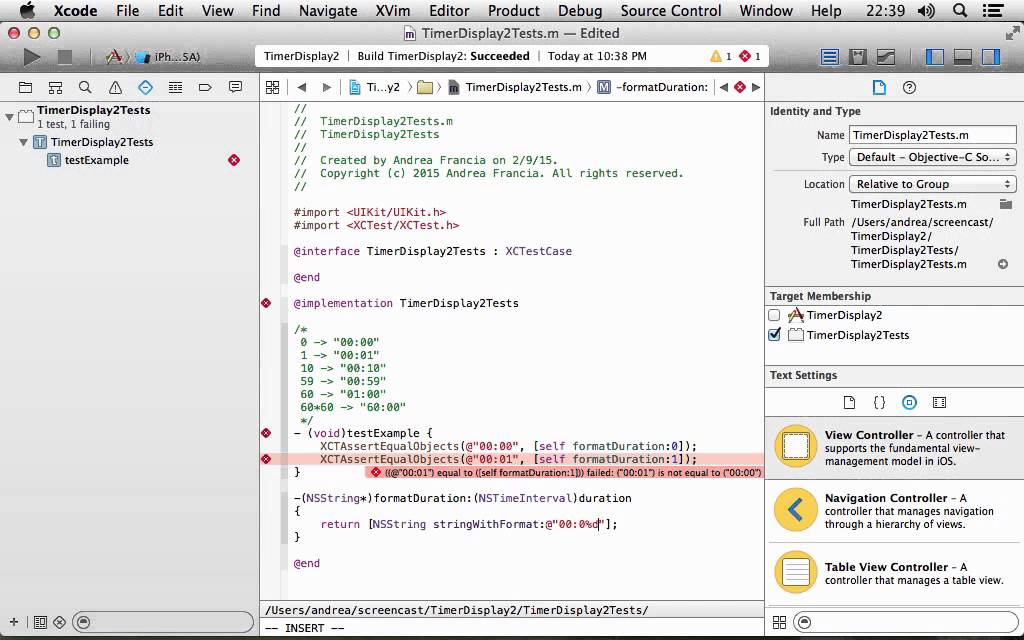Open the Ti...y2 project jump bar segment
The height and width of the screenshot is (640, 1024).
tap(375, 87)
